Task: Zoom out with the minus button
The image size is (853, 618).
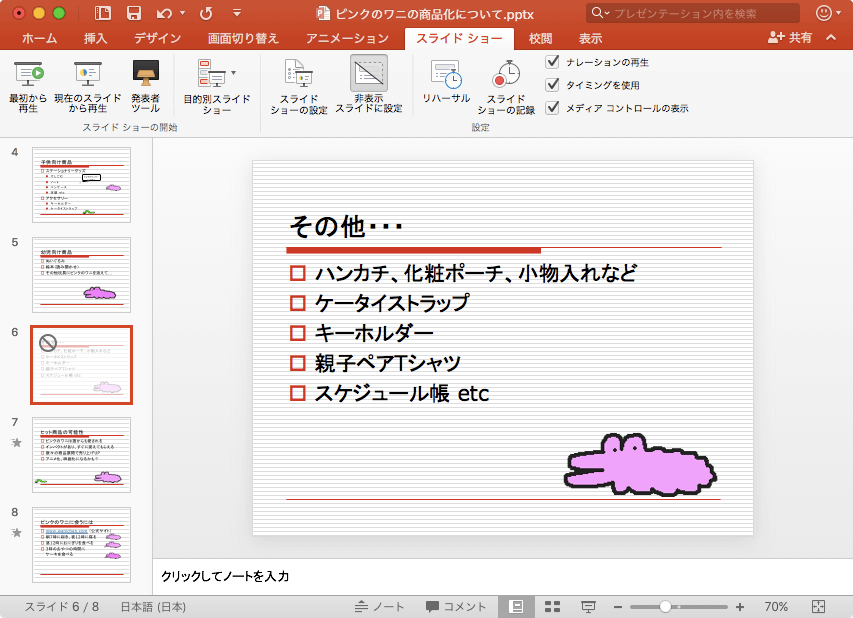Action: point(617,607)
